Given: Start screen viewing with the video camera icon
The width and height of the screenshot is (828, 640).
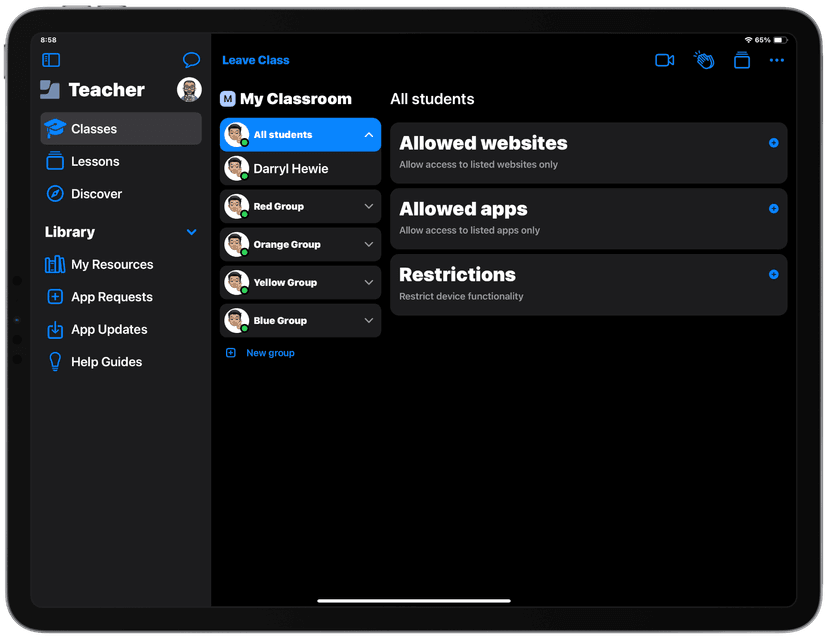Looking at the screenshot, I should click(x=664, y=60).
